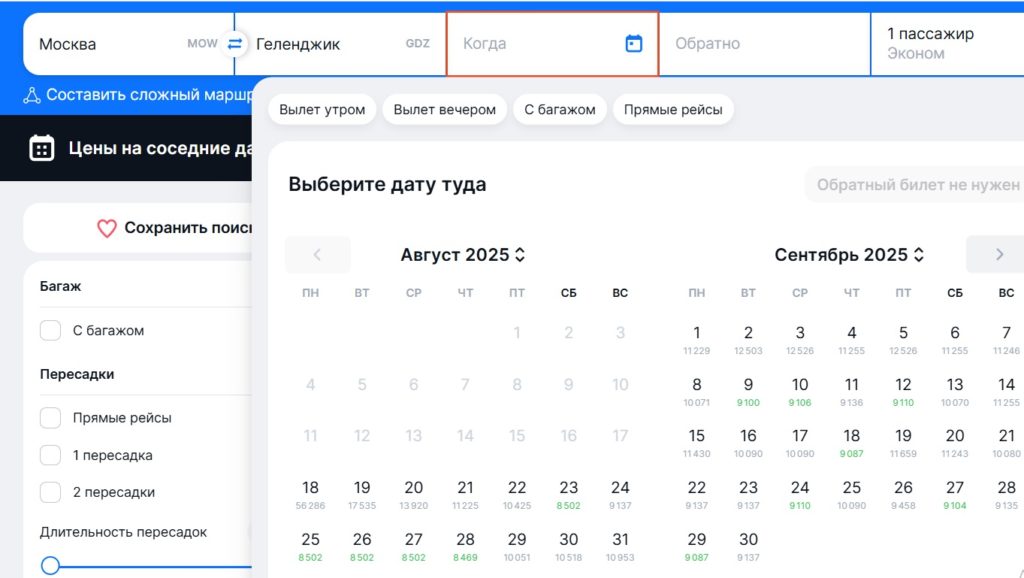Click the swap cities arrows icon
The height and width of the screenshot is (578, 1024).
point(234,43)
